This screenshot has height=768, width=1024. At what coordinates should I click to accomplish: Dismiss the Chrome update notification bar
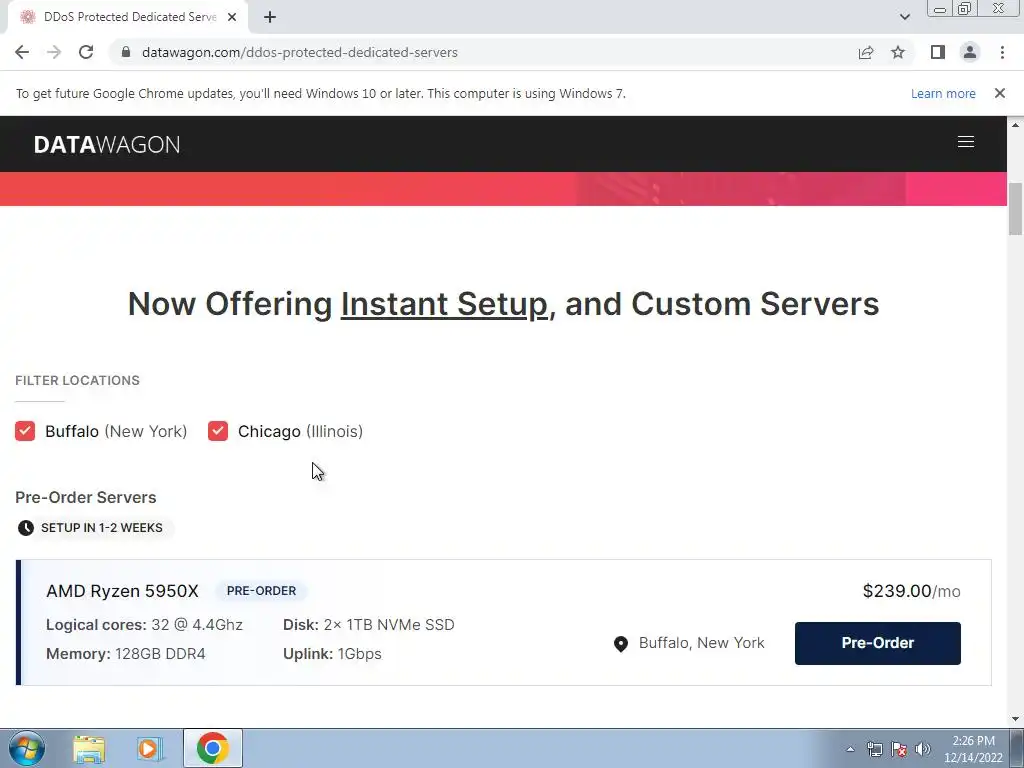[x=1000, y=93]
